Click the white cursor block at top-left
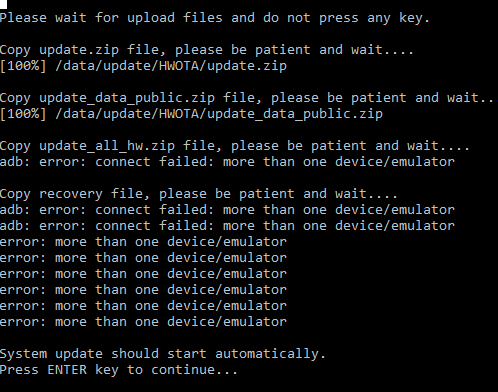The width and height of the screenshot is (498, 392). [x=3, y=4]
